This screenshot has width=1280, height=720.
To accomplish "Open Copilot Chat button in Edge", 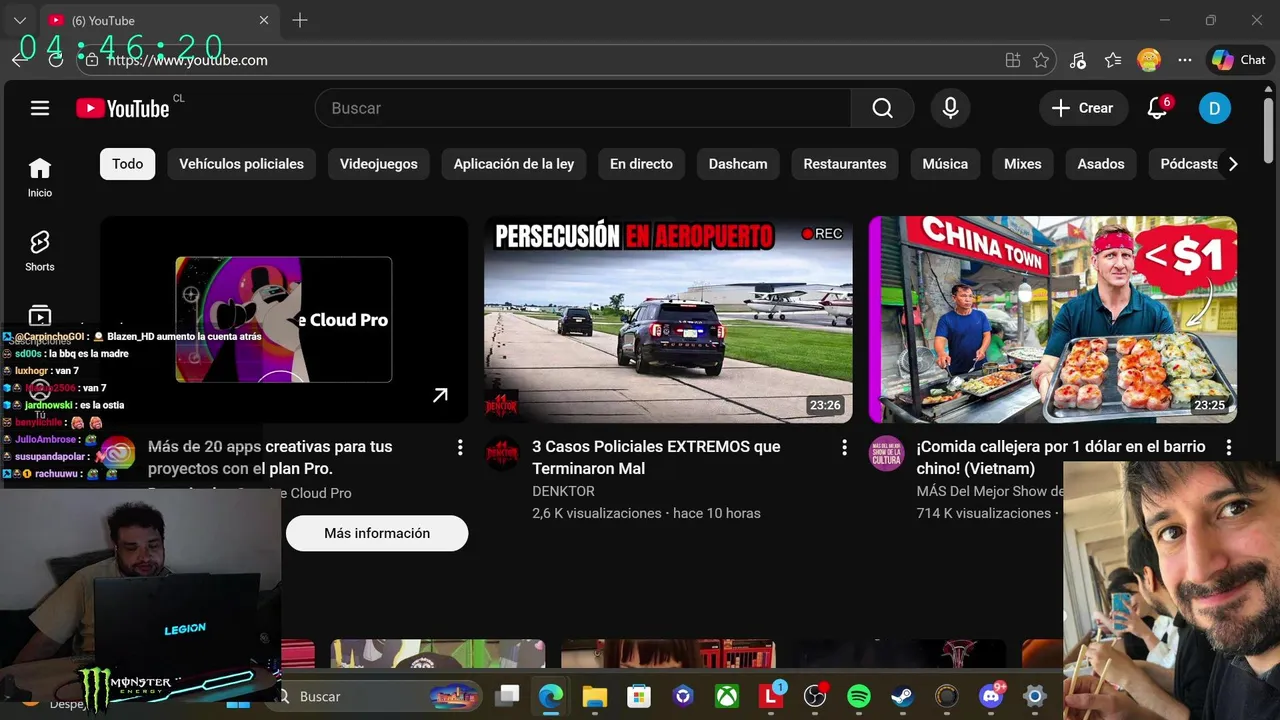I will (x=1239, y=60).
